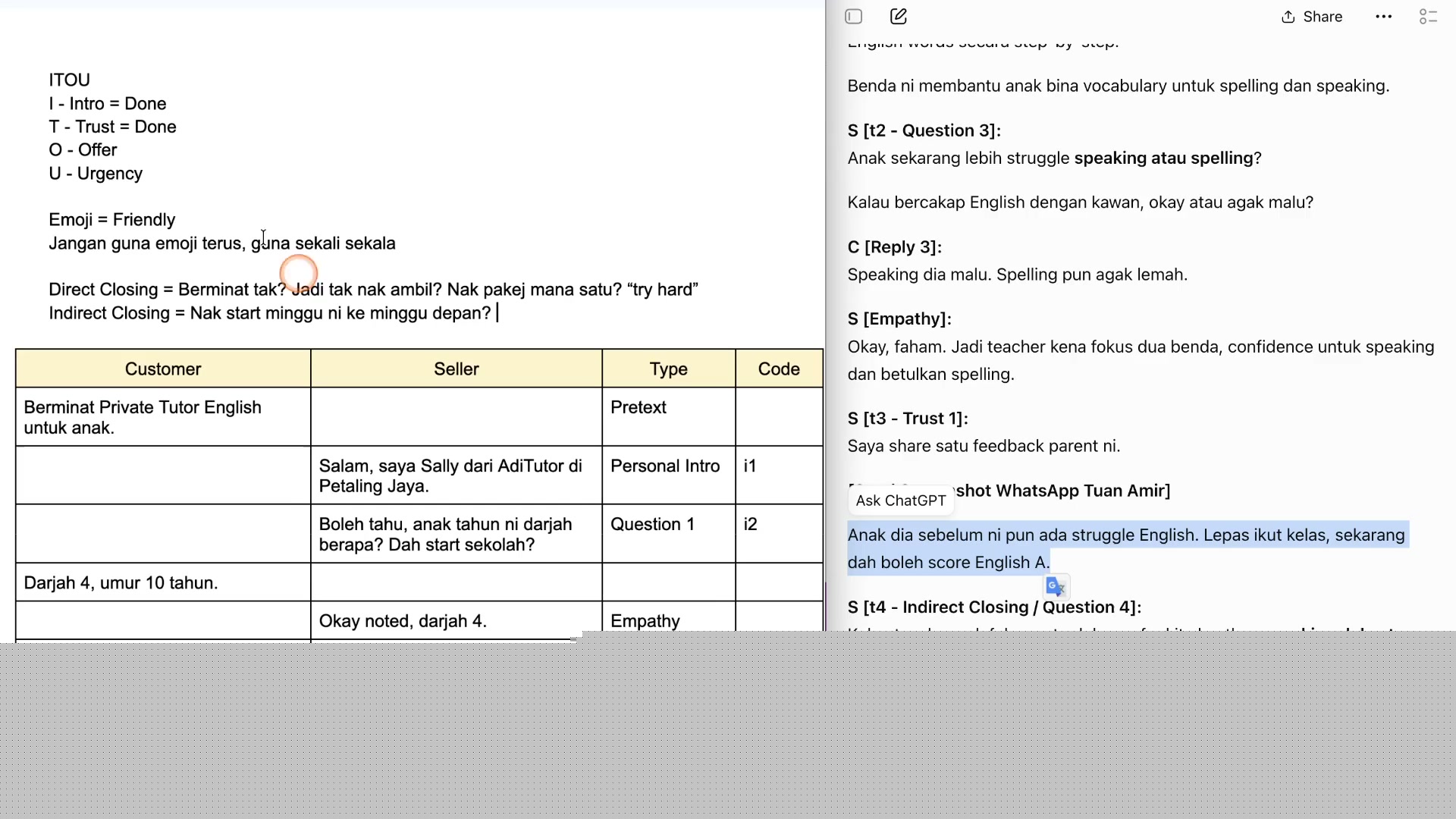This screenshot has height=819, width=1456.
Task: Click the 'i2' code cell
Action: [780, 534]
